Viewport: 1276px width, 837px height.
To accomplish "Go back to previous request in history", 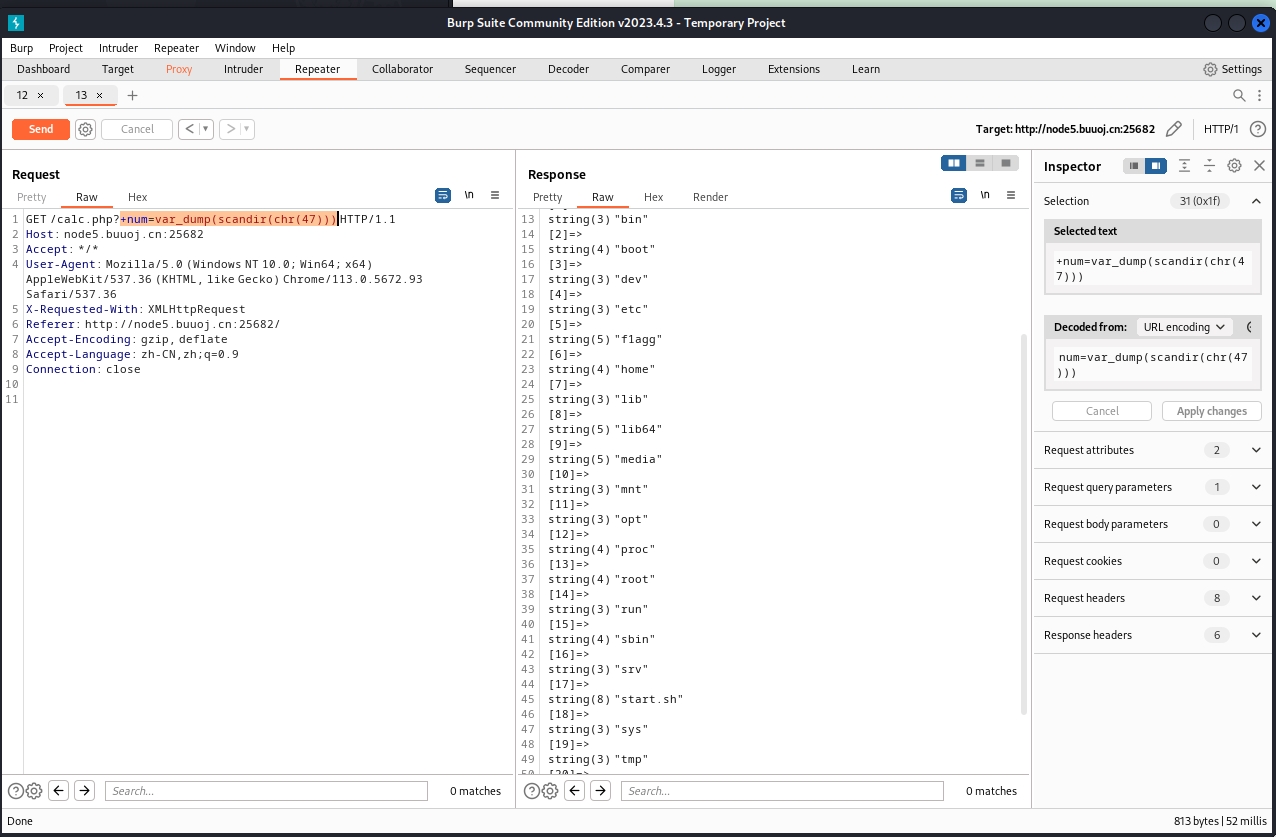I will point(189,129).
